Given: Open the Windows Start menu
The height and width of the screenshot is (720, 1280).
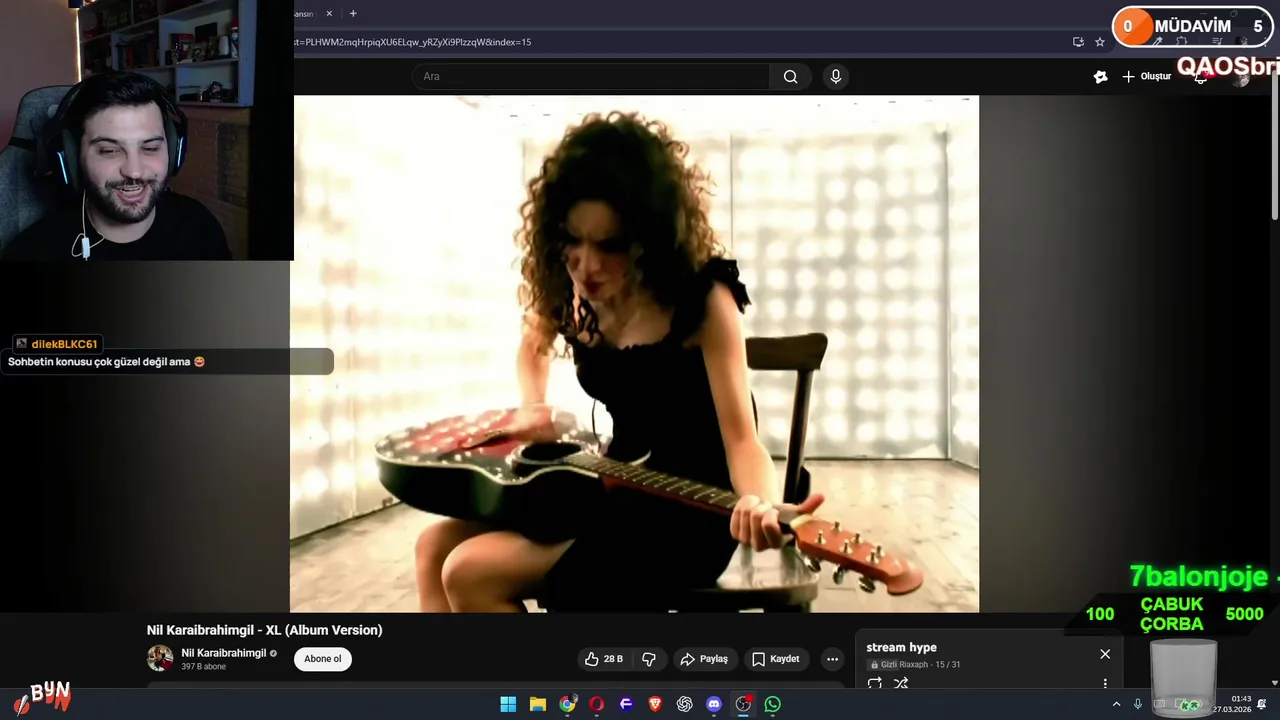Looking at the screenshot, I should click(x=508, y=704).
